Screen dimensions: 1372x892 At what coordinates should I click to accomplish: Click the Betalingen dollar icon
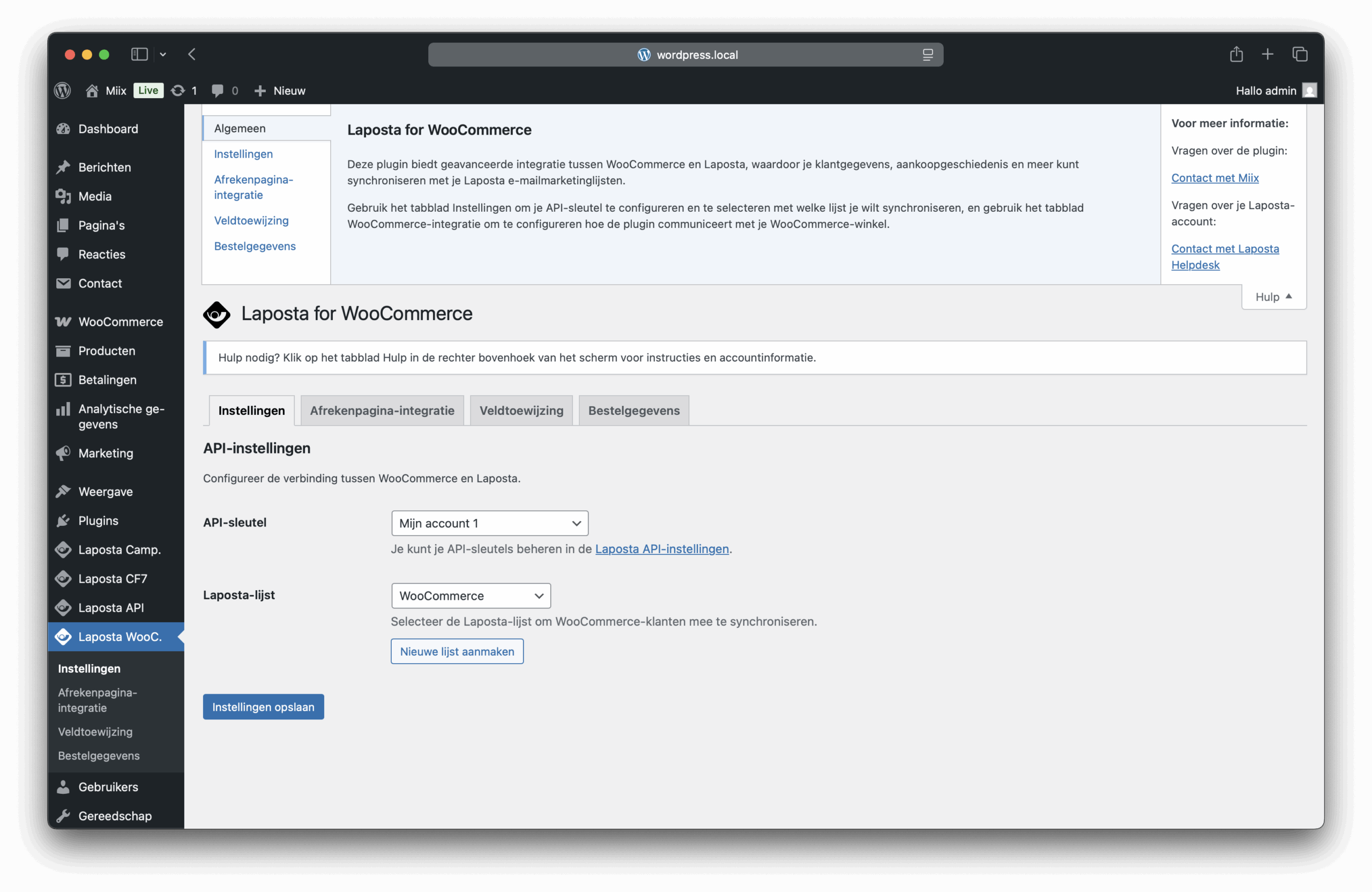63,380
